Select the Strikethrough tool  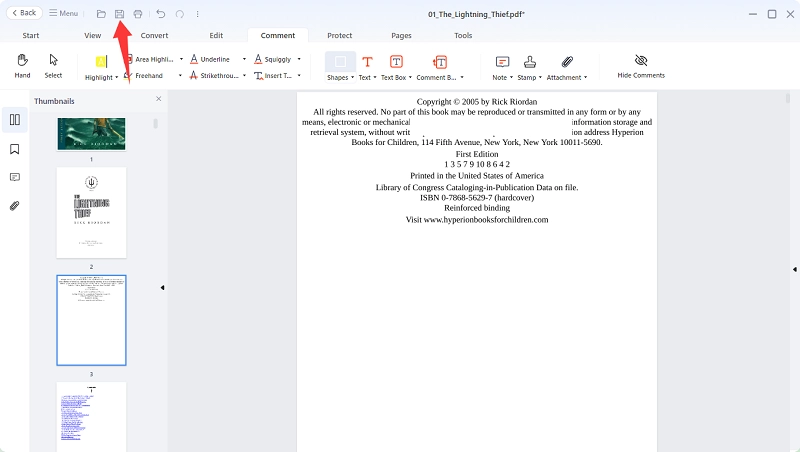click(x=214, y=76)
